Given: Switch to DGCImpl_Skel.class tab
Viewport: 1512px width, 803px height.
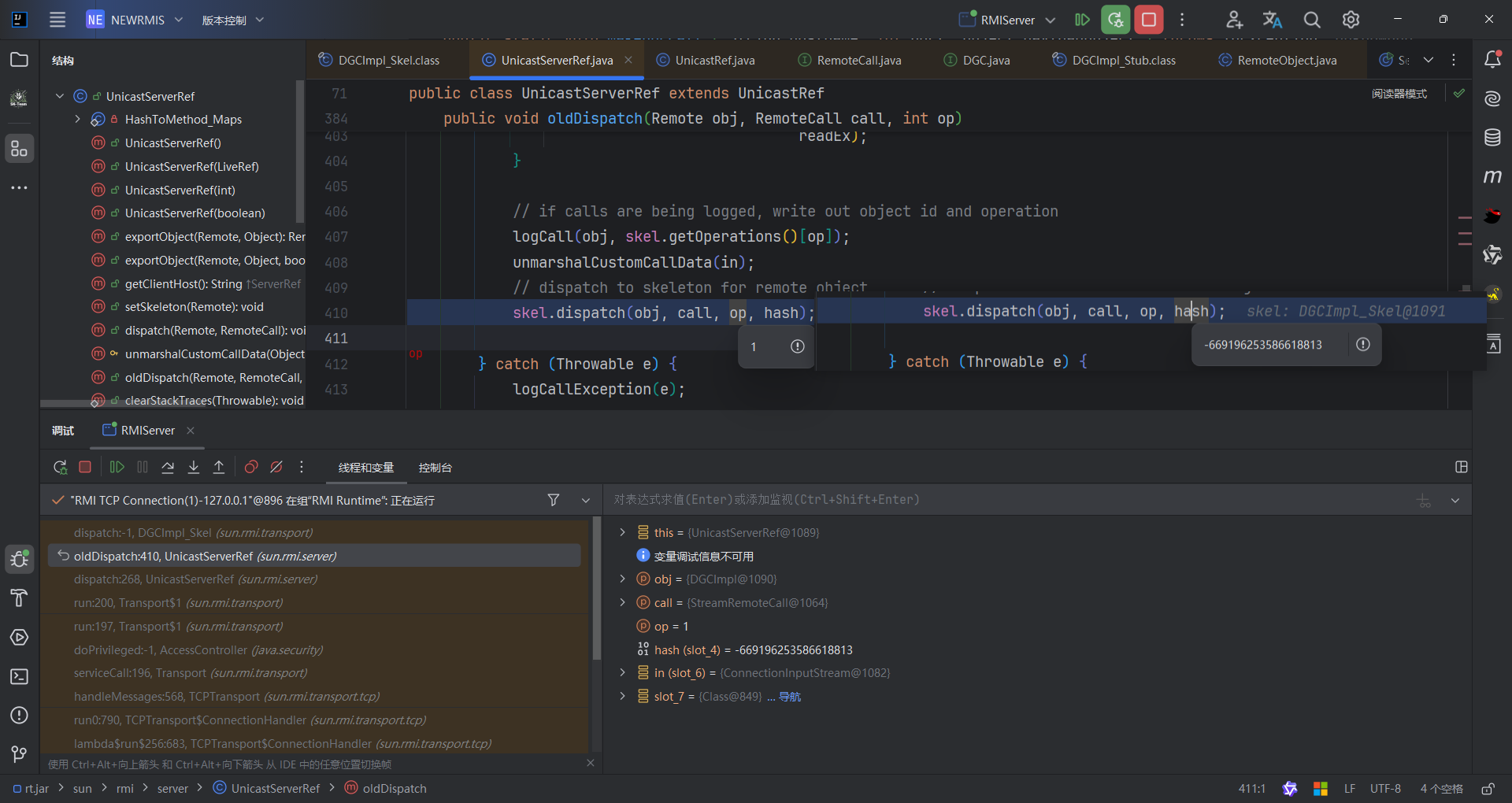Looking at the screenshot, I should (x=380, y=60).
